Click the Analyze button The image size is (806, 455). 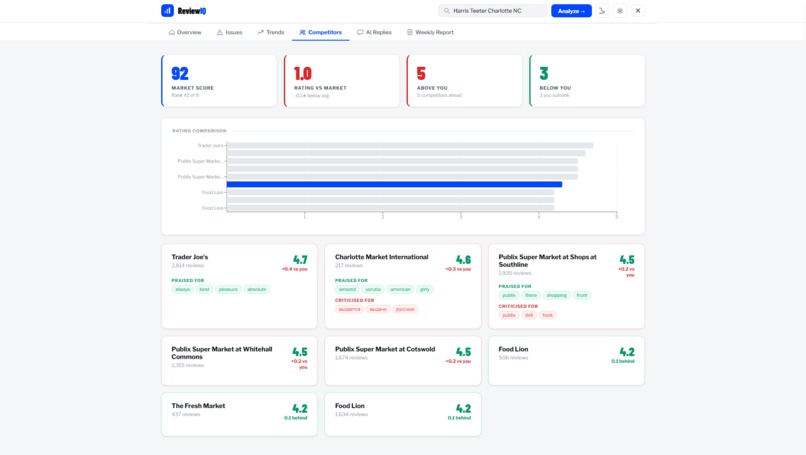(571, 11)
